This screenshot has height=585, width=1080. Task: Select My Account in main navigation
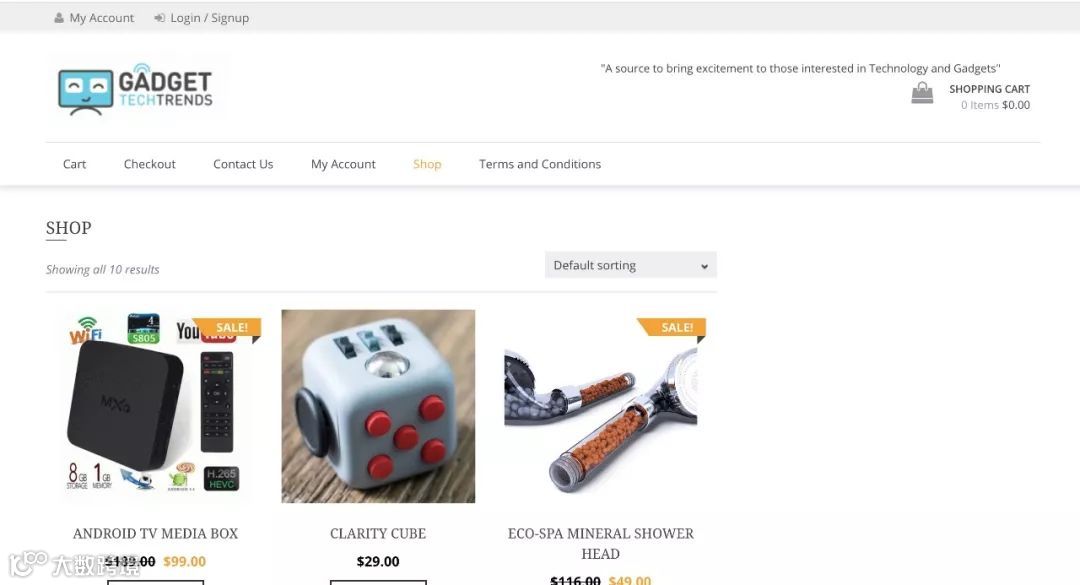coord(343,164)
